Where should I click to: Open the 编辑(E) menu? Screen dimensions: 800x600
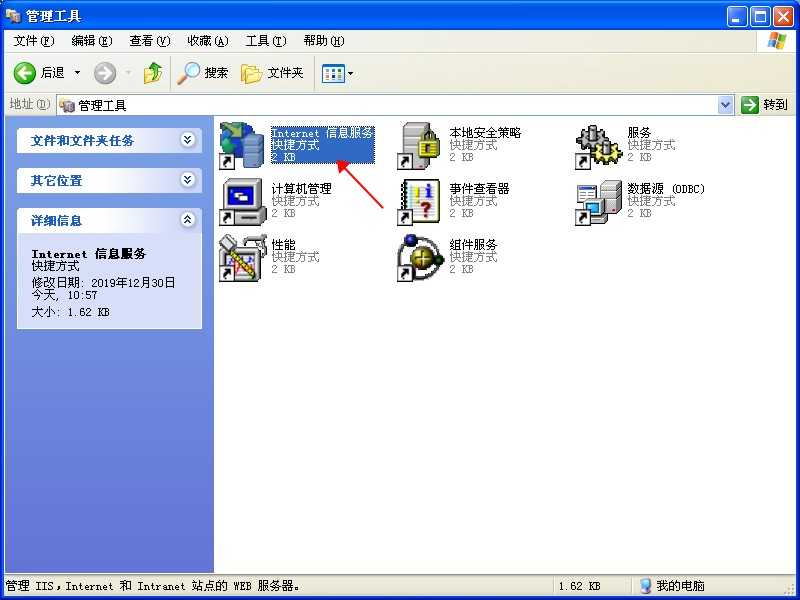(x=92, y=41)
